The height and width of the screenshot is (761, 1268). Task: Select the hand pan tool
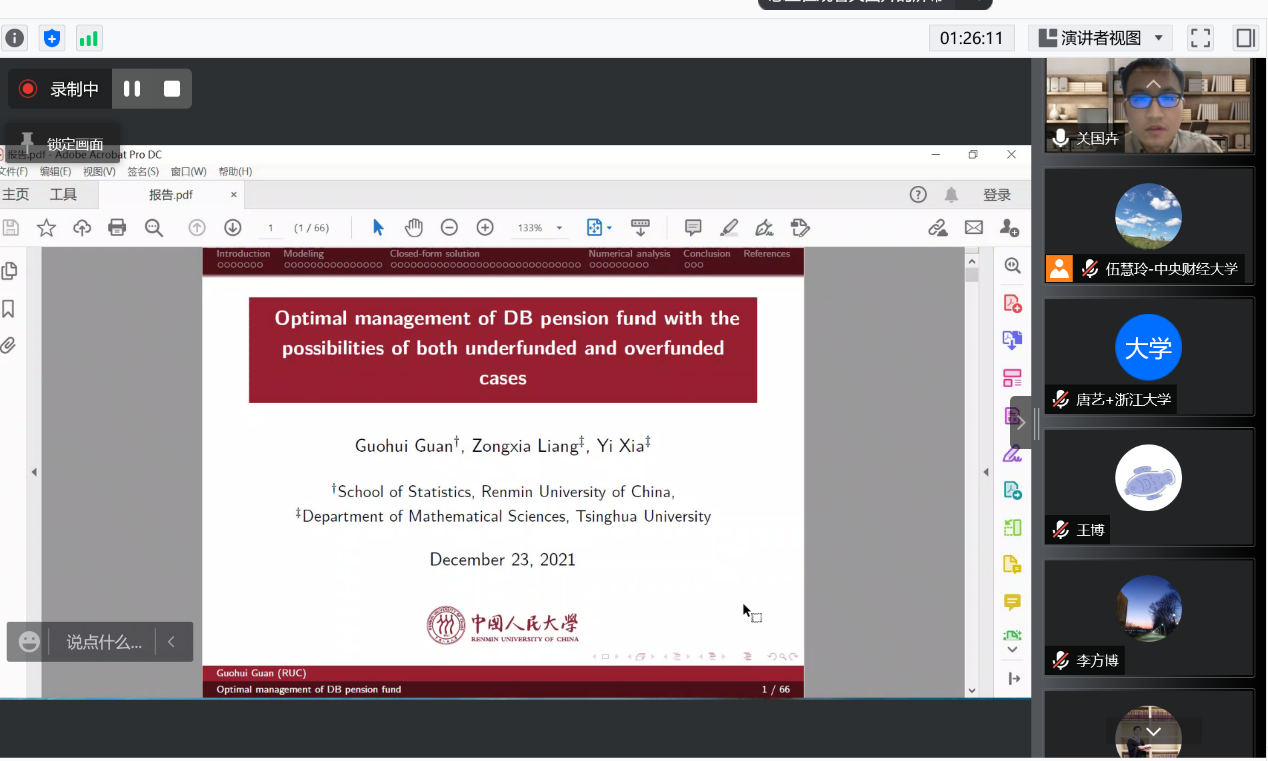point(413,228)
